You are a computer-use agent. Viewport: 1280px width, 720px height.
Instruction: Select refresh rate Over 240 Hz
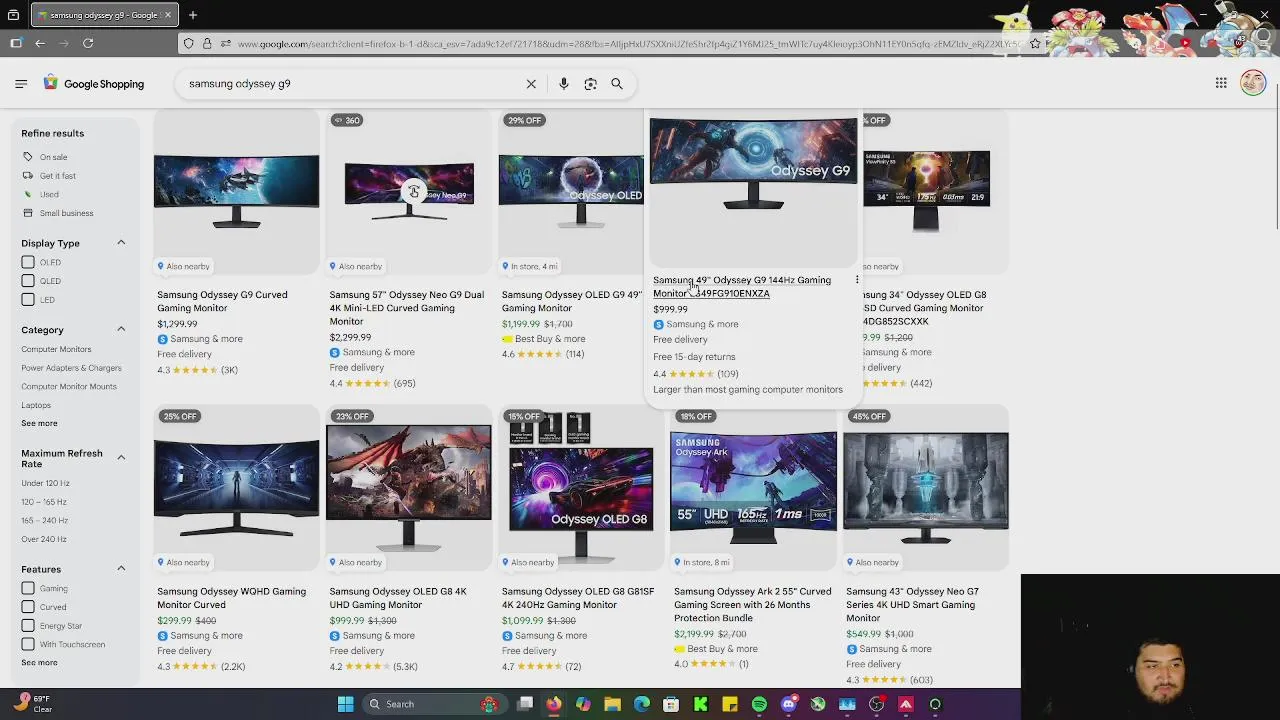44,539
